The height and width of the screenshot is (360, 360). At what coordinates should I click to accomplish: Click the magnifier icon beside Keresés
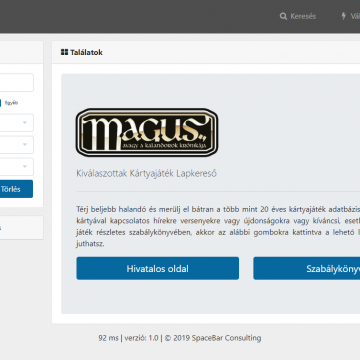click(283, 16)
